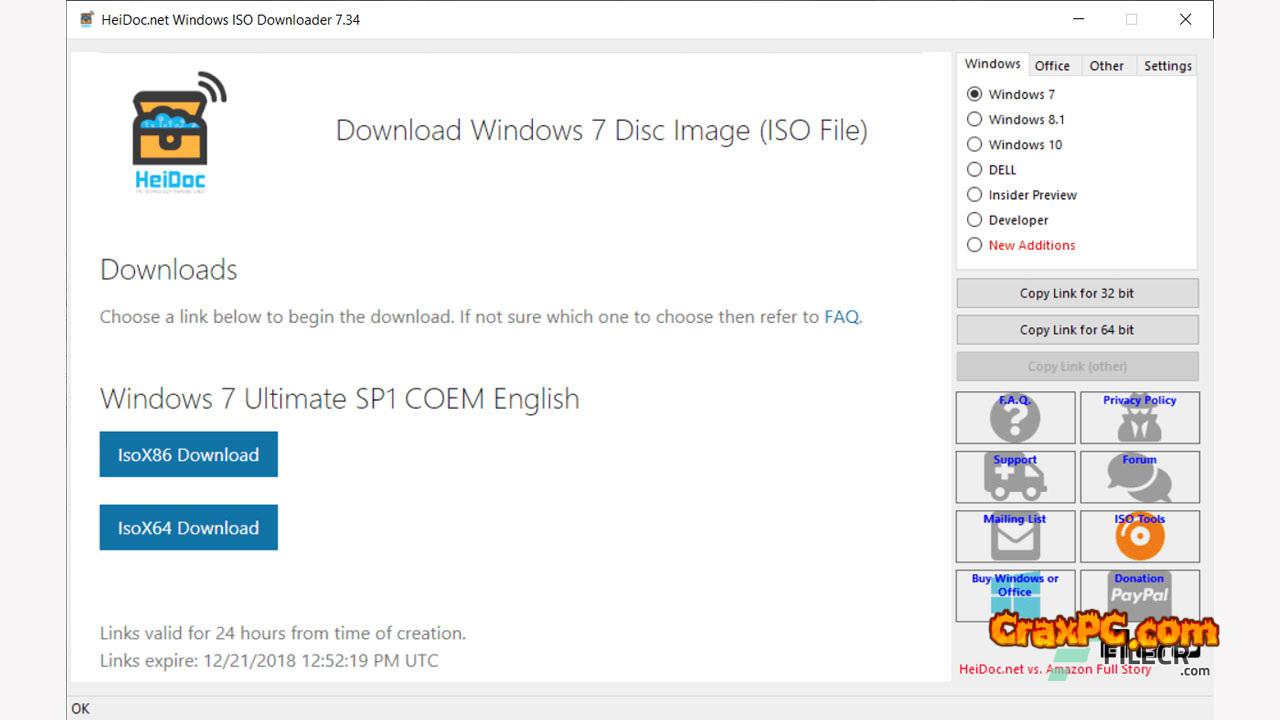
Task: Select the Insider Preview radio option
Action: coord(974,195)
